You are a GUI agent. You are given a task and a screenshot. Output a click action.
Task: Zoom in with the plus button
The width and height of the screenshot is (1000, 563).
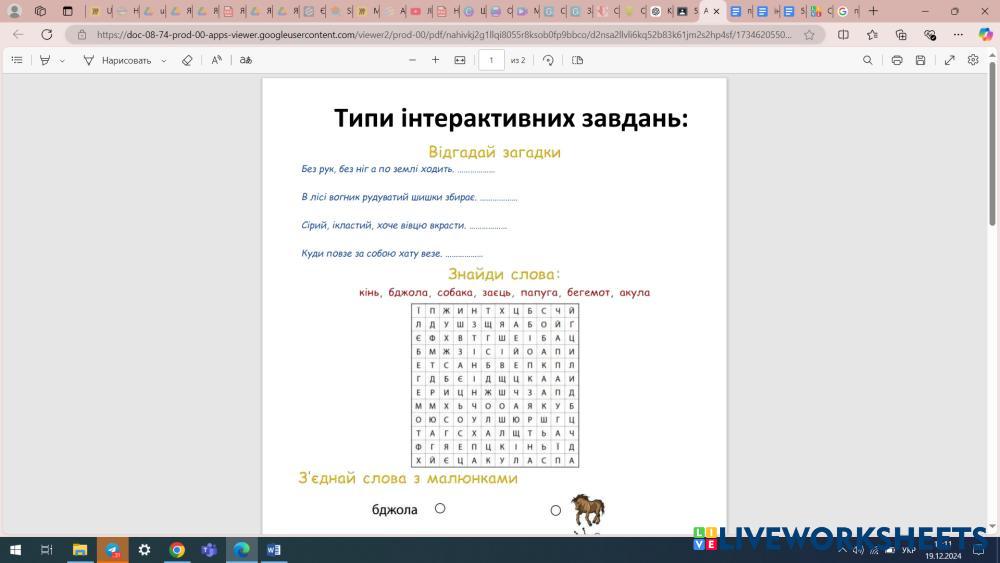(435, 60)
